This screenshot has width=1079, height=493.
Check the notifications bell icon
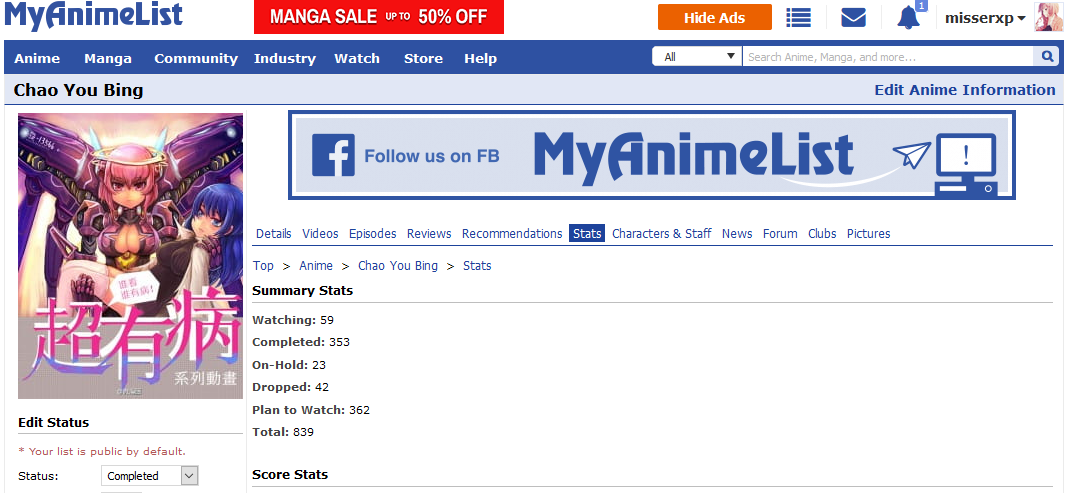pyautogui.click(x=908, y=17)
